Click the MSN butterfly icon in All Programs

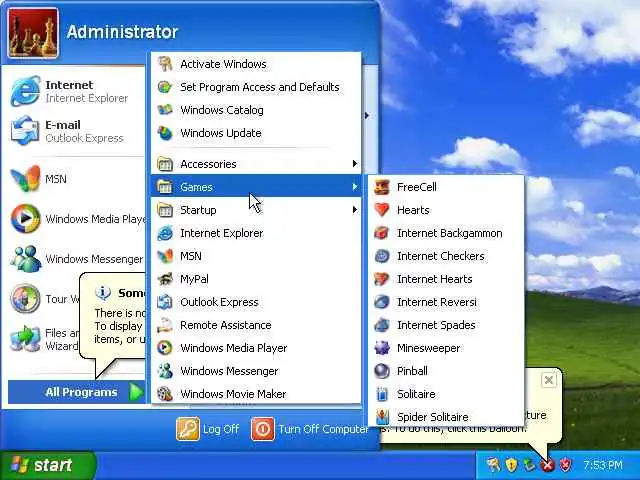[165, 256]
